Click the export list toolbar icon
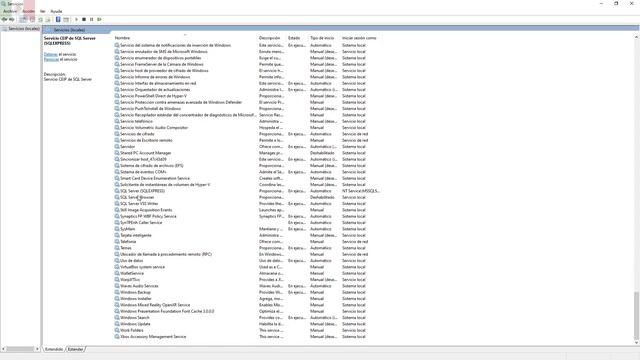The image size is (640, 360). pos(48,19)
